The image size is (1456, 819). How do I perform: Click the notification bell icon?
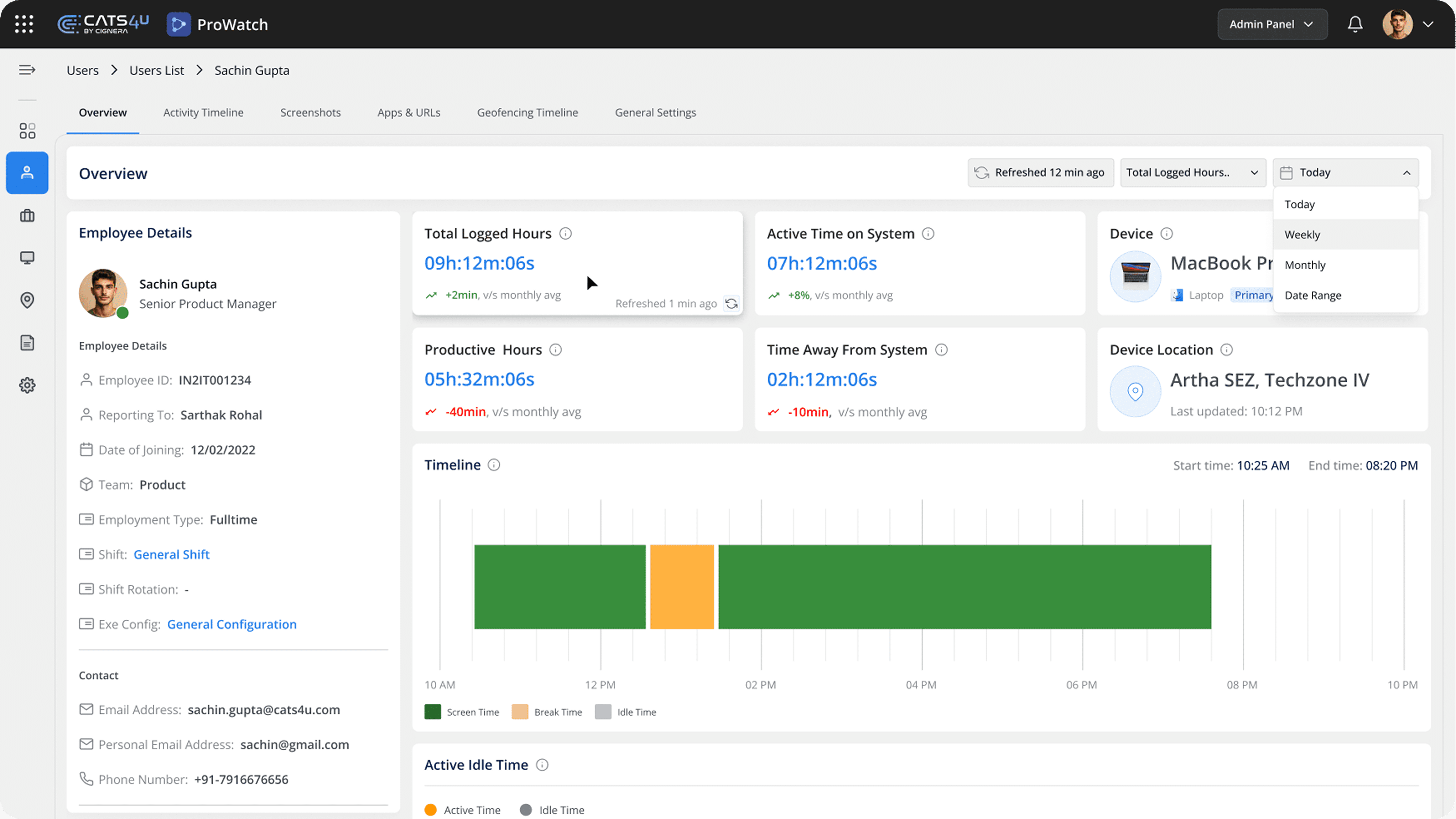1355,24
